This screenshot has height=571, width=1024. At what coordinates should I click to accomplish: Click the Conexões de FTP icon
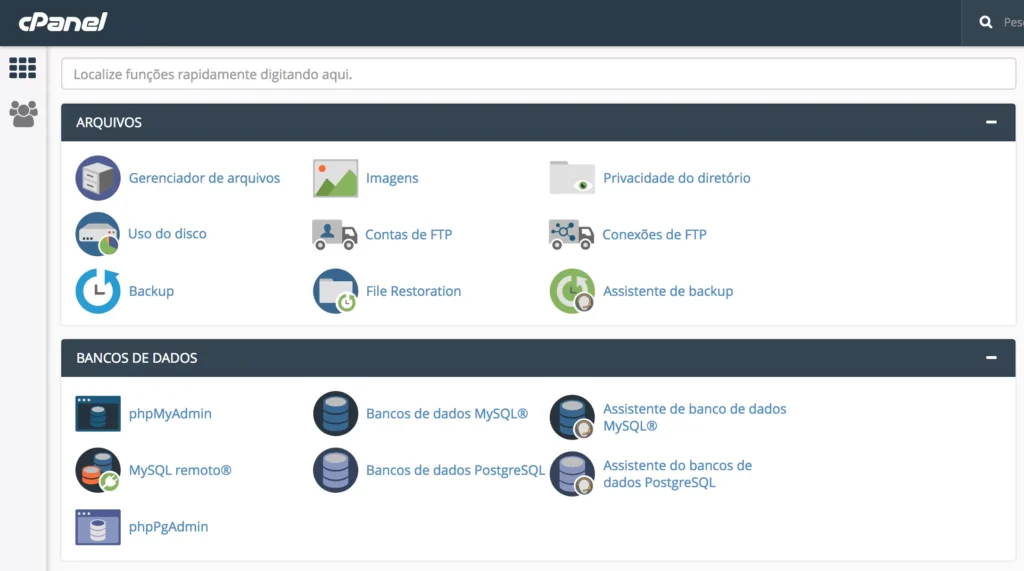572,235
